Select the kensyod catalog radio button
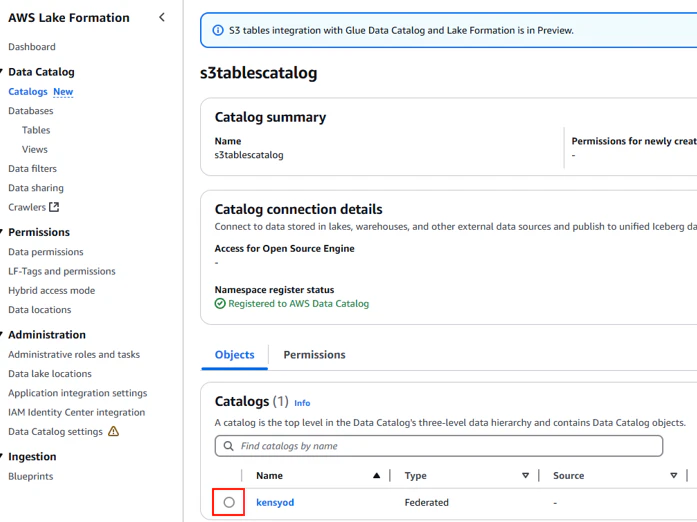The width and height of the screenshot is (697, 522). coord(229,502)
